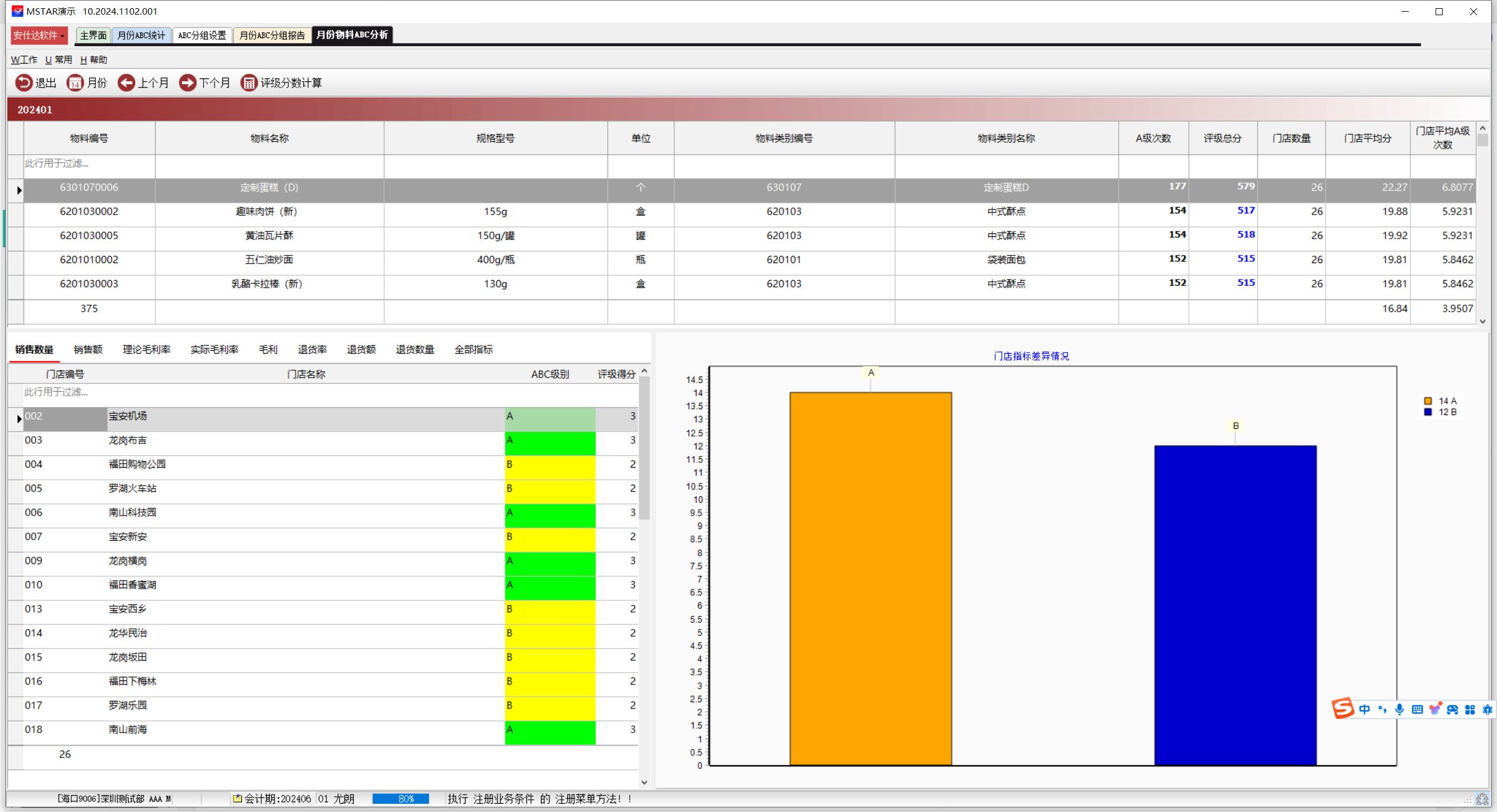This screenshot has height=812, width=1497.
Task: Open the 月份 calendar icon
Action: tap(75, 82)
